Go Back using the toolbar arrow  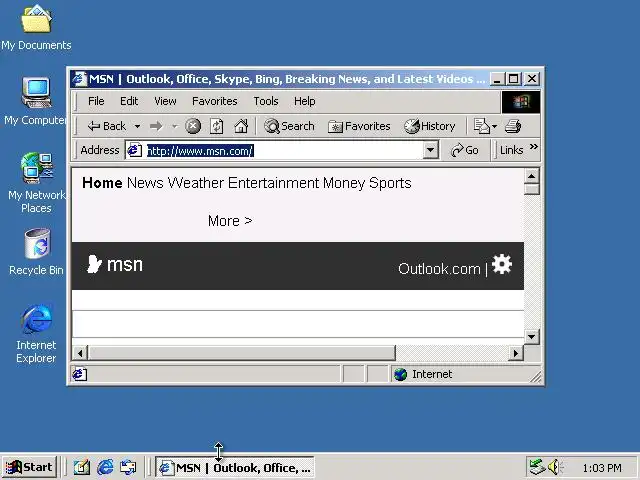click(x=107, y=126)
